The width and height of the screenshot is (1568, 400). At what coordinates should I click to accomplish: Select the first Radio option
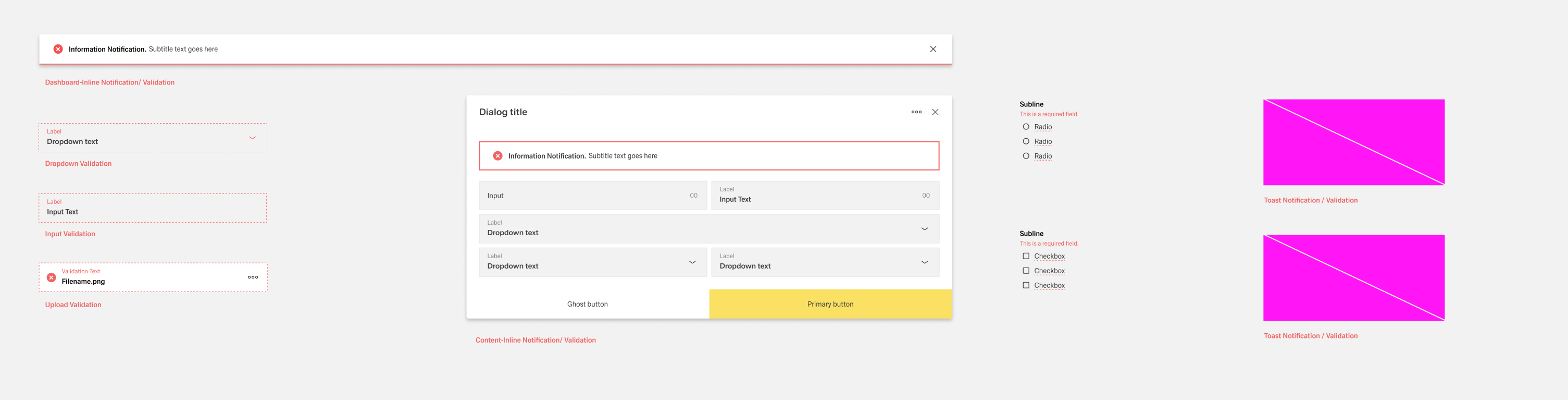(1026, 127)
